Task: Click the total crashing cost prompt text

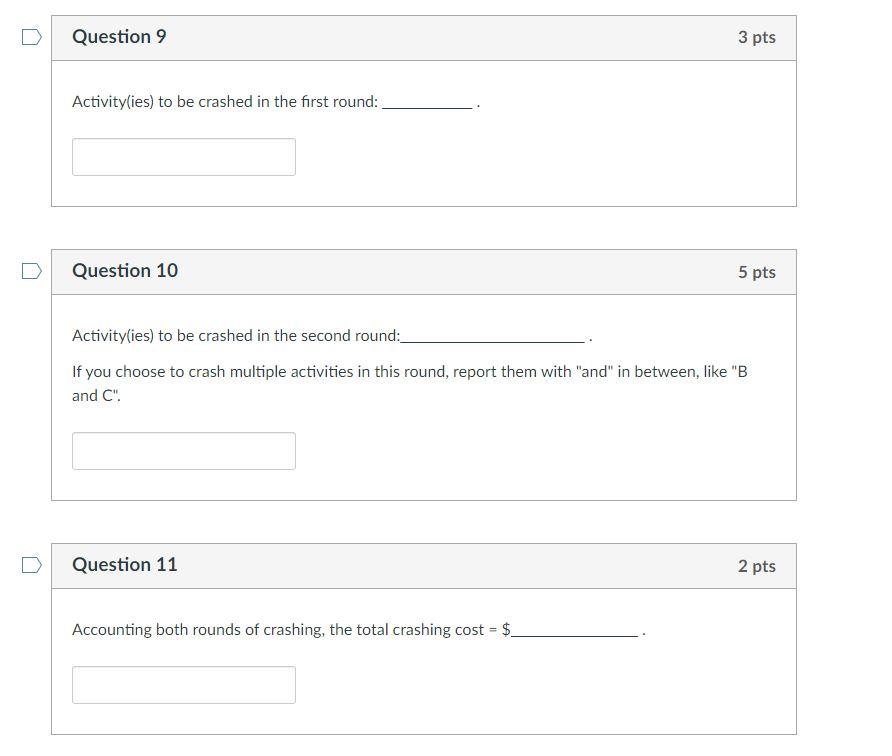Action: point(285,630)
